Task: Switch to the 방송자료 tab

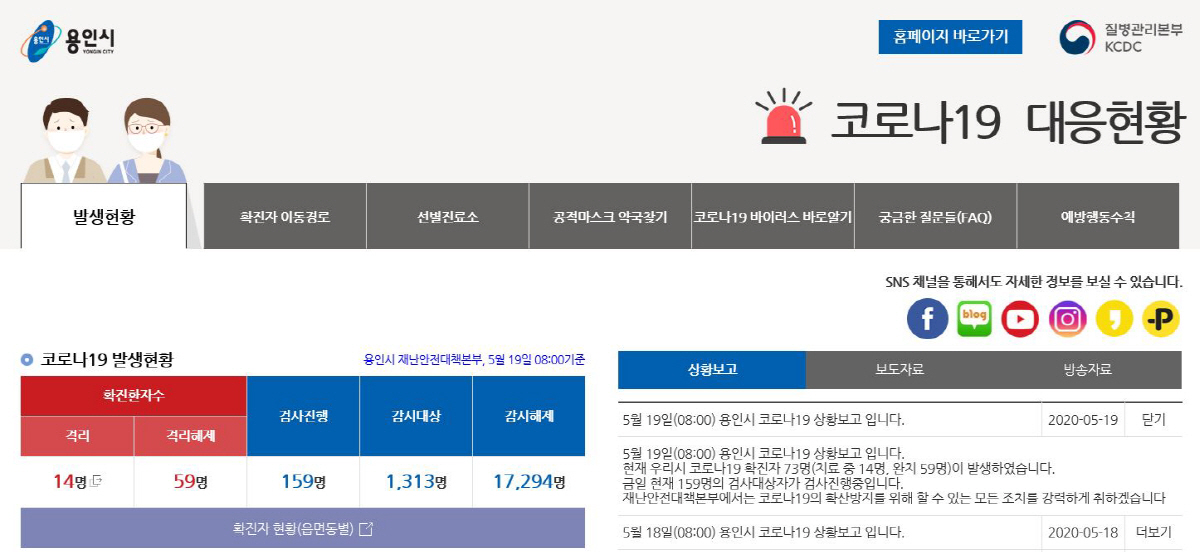Action: point(1087,369)
